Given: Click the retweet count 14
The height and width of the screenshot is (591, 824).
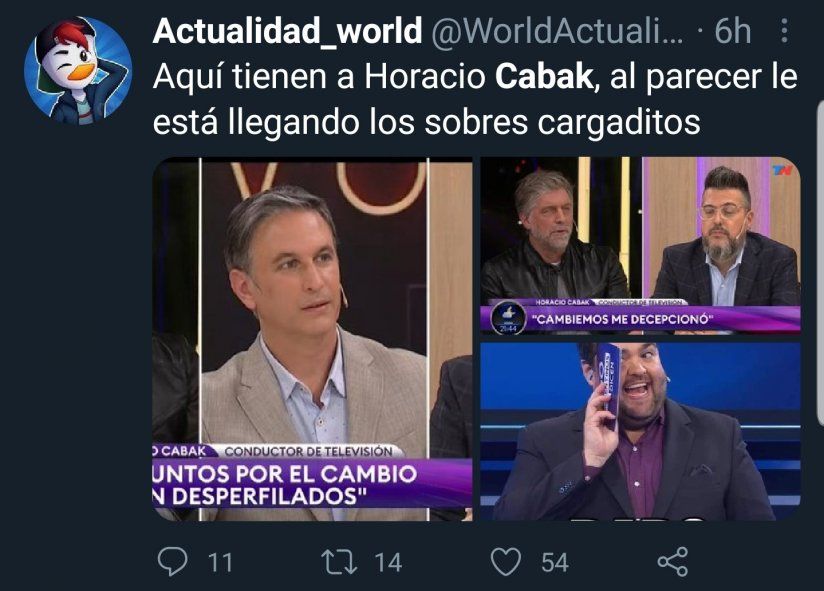Looking at the screenshot, I should [388, 563].
